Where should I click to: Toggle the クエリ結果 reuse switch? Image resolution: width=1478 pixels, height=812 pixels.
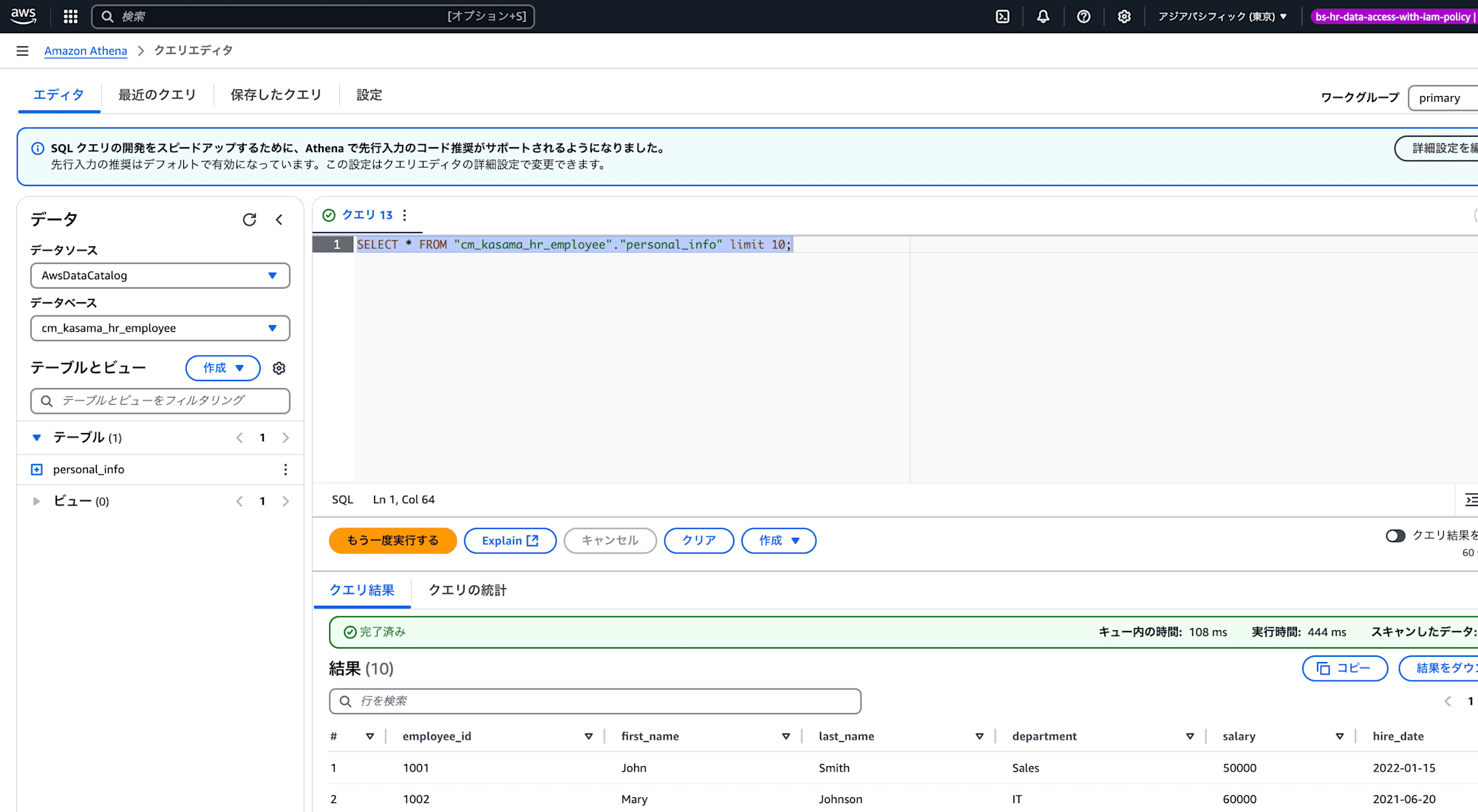pyautogui.click(x=1395, y=536)
